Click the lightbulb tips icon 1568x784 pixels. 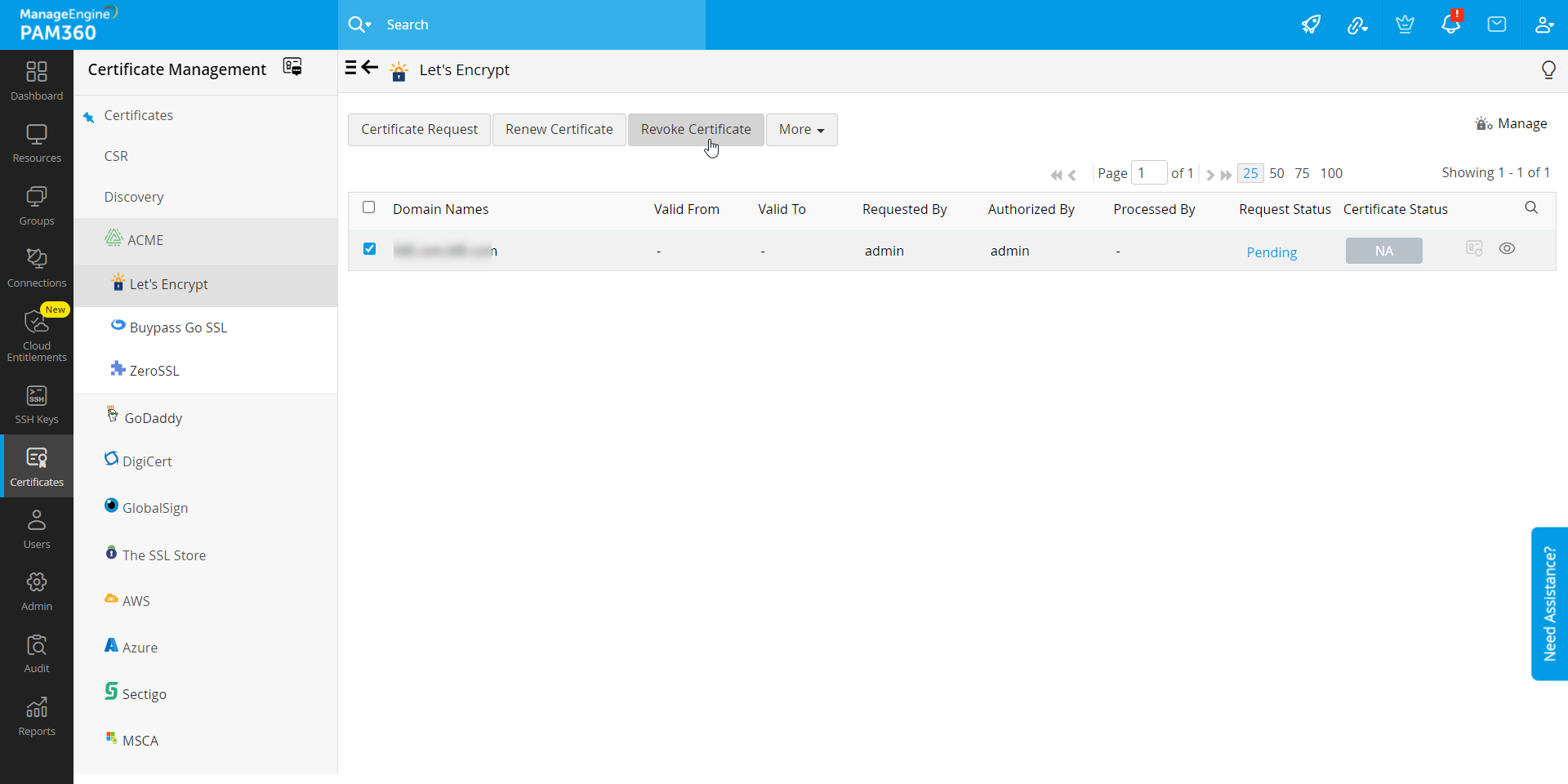click(x=1548, y=70)
